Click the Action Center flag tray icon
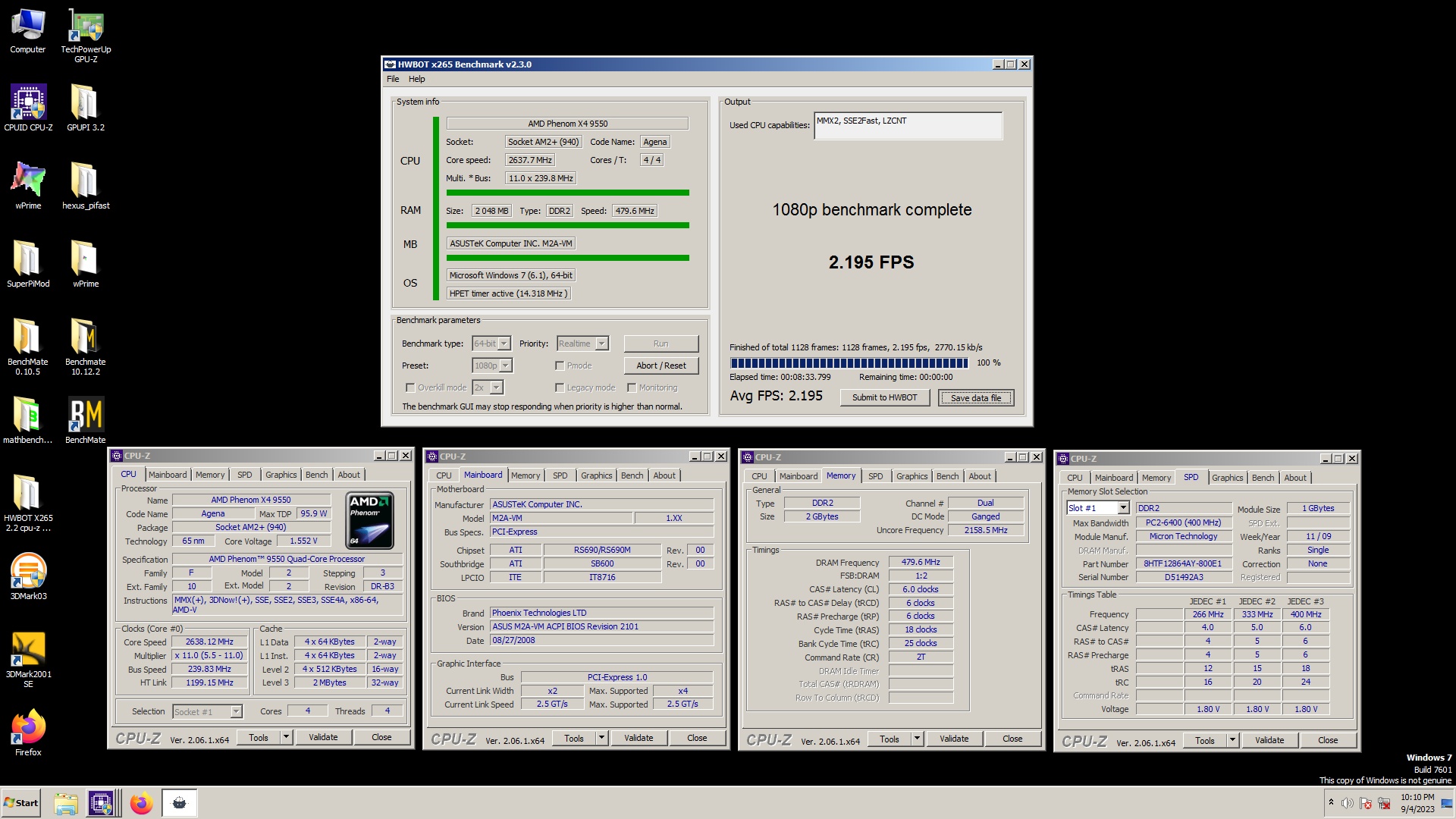1456x819 pixels. pos(1366,803)
